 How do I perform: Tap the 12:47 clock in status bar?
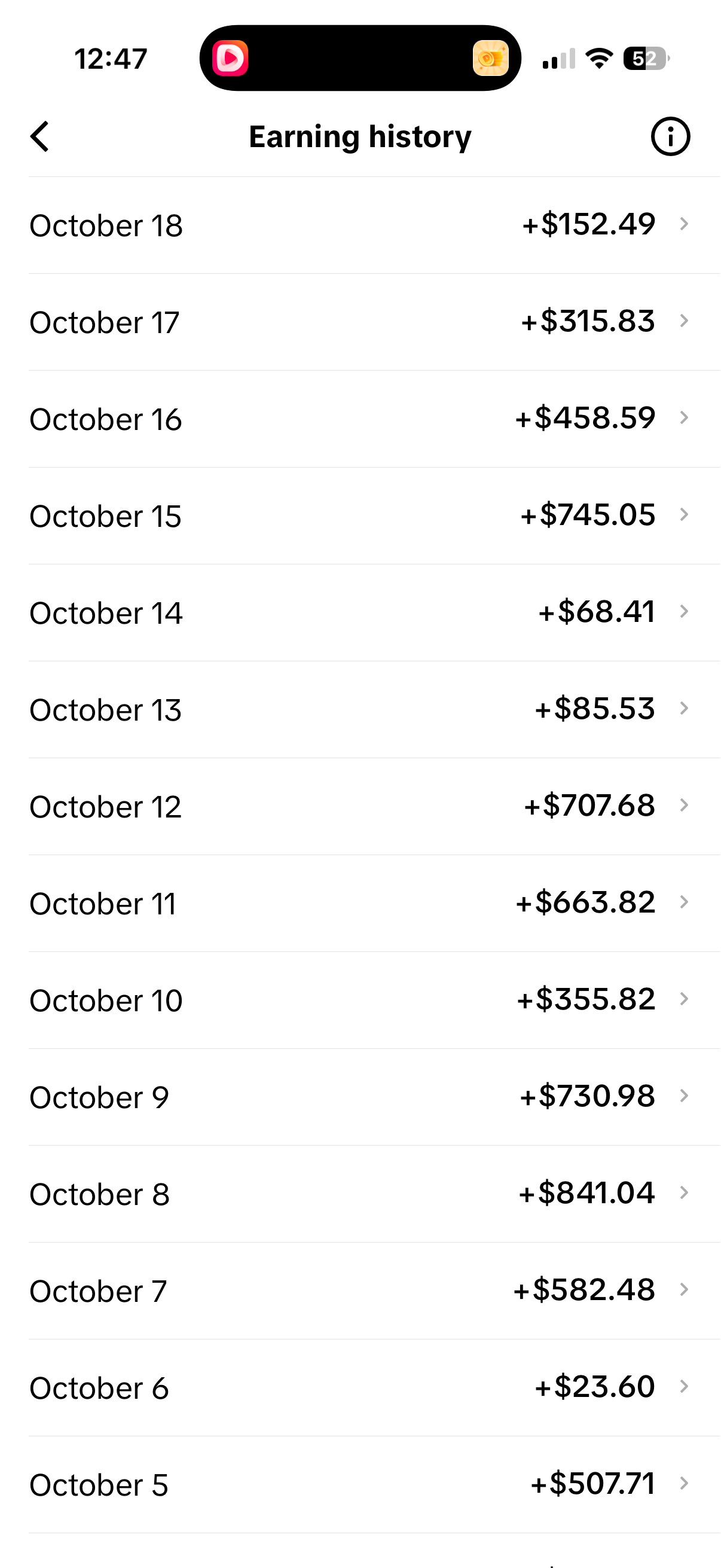[111, 59]
